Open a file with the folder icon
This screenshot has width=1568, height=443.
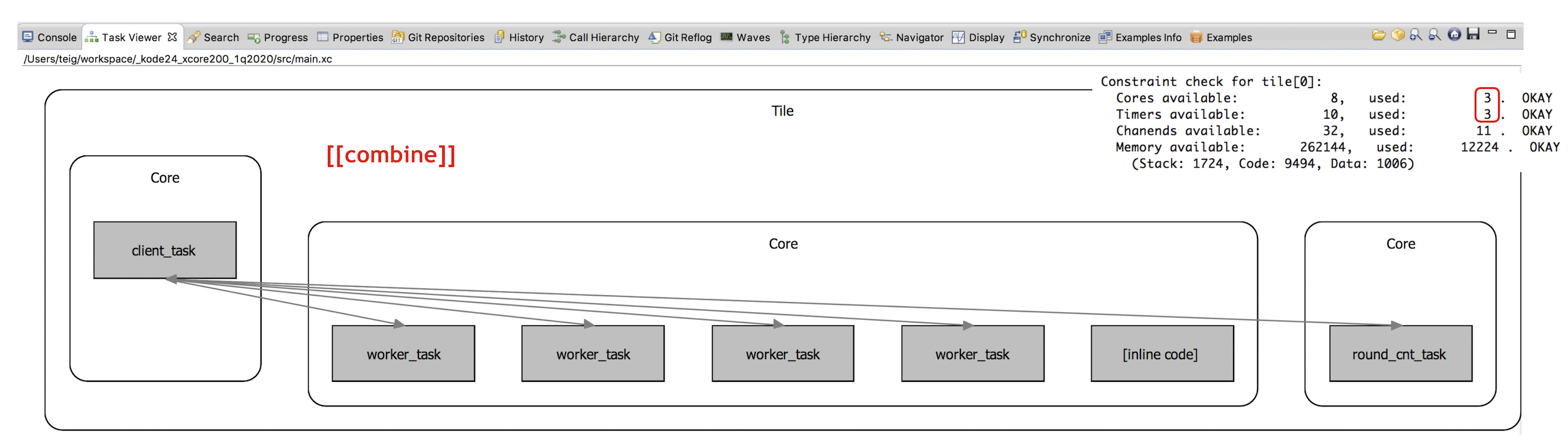[1378, 35]
